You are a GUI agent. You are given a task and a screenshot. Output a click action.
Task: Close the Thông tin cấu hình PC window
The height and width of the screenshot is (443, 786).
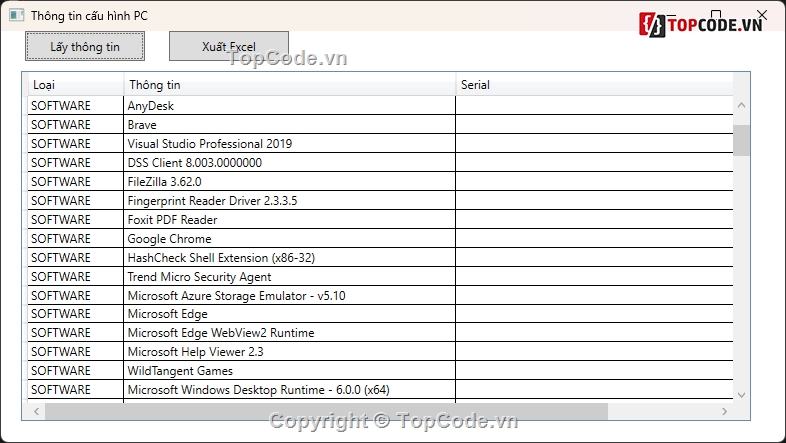point(762,15)
